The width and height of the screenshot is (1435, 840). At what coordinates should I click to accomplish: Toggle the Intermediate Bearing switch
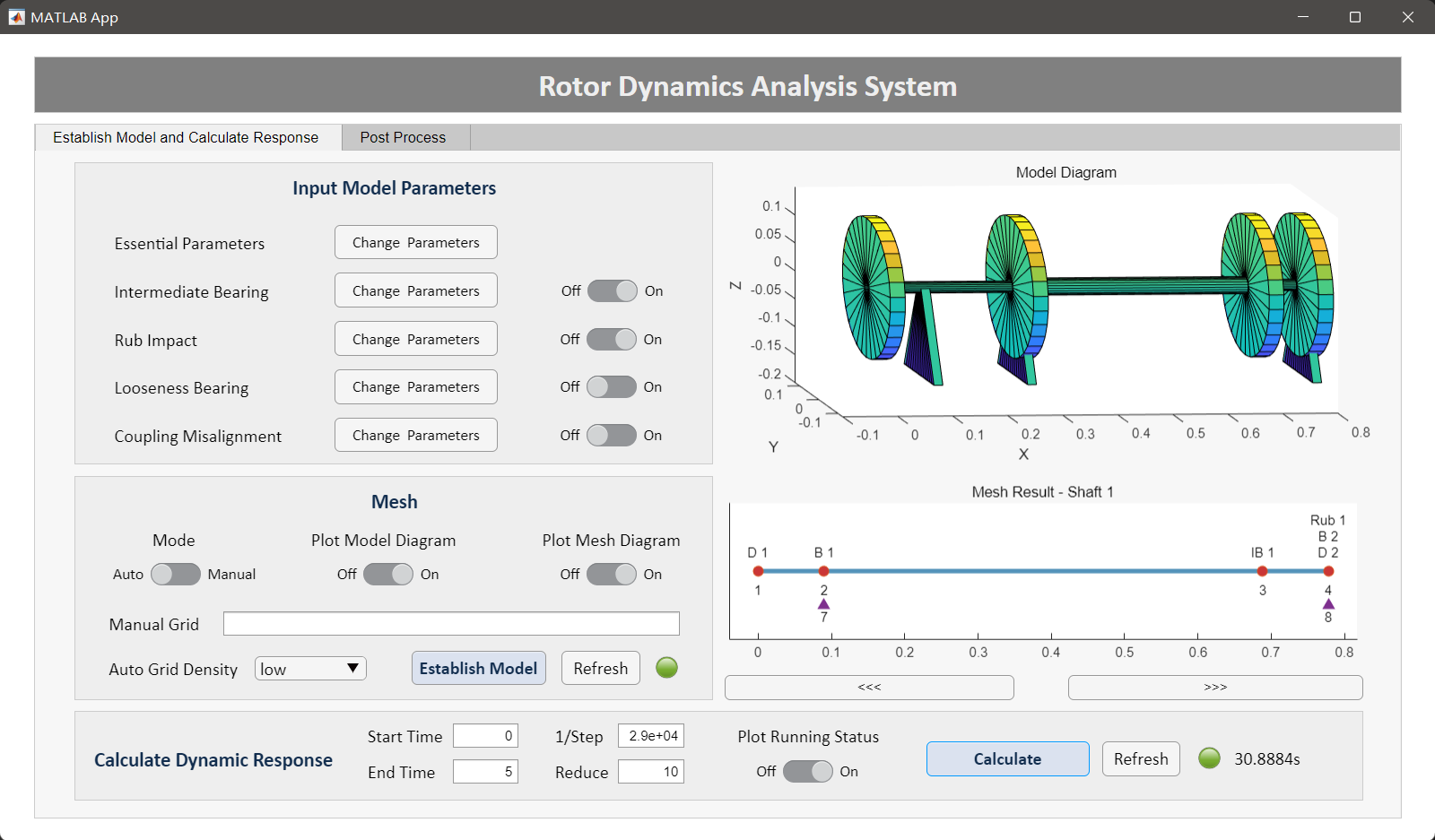[x=613, y=291]
